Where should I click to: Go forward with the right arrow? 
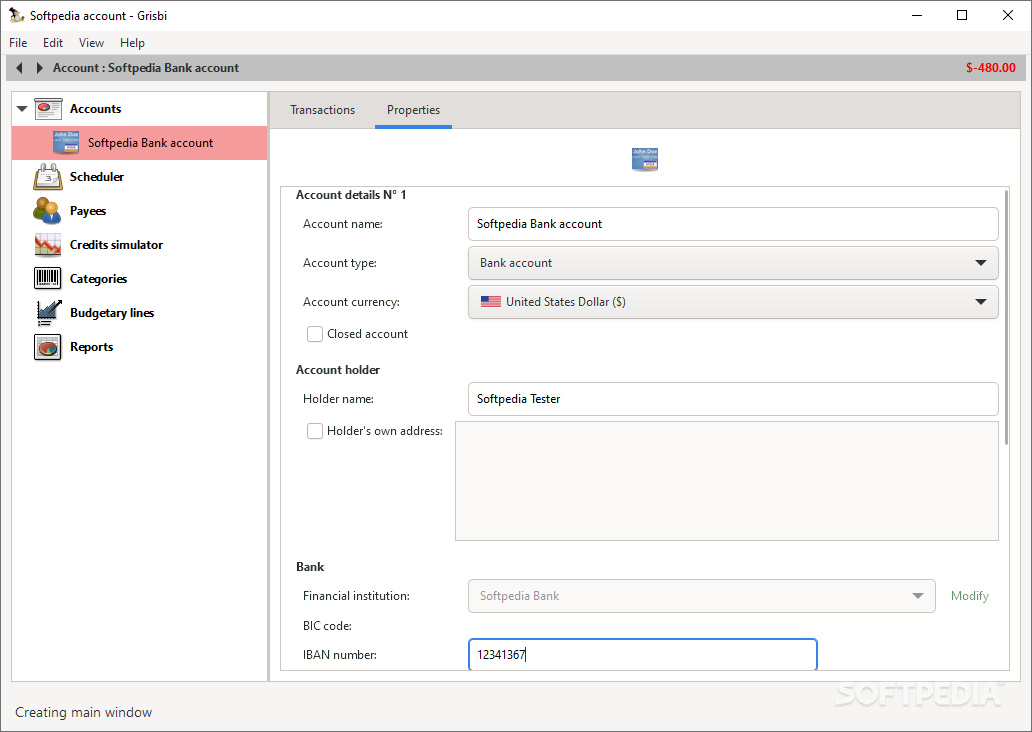[39, 68]
